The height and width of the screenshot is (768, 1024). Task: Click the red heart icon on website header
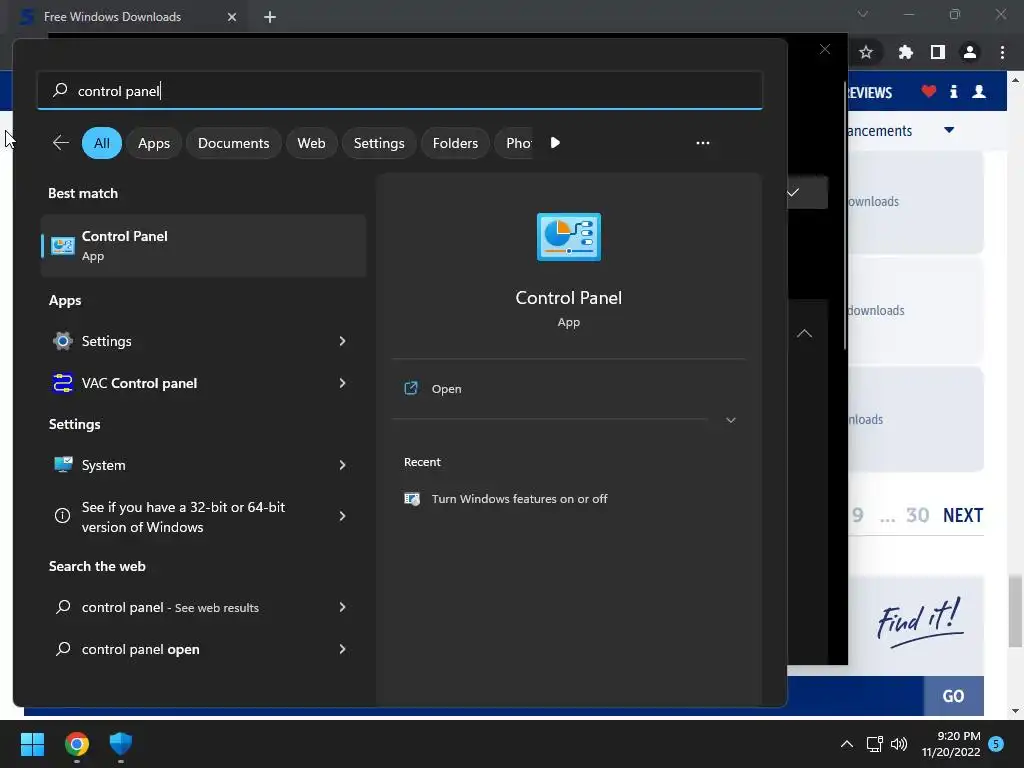click(929, 91)
